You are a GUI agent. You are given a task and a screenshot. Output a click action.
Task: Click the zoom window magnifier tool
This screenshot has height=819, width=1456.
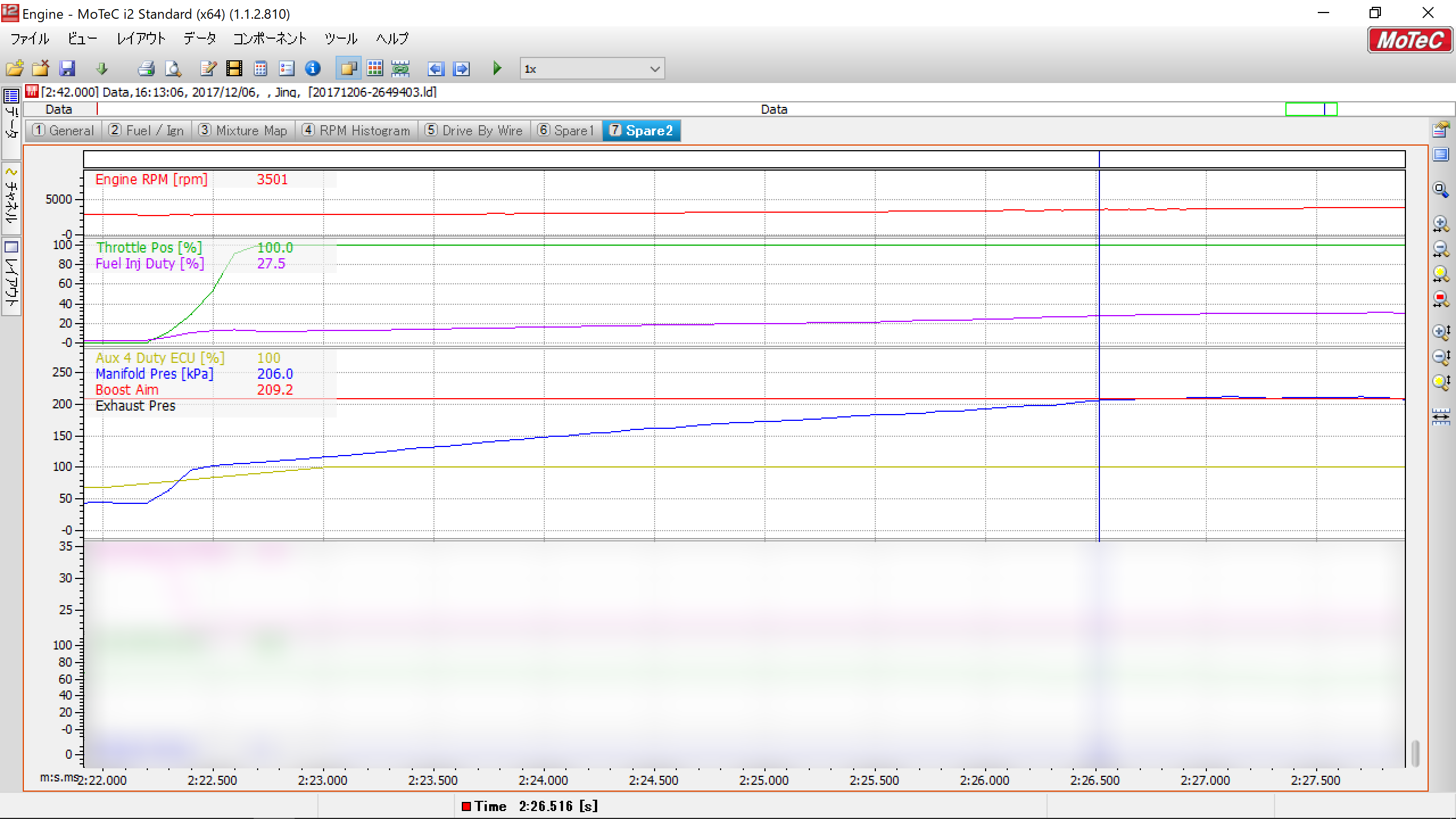pyautogui.click(x=1441, y=189)
